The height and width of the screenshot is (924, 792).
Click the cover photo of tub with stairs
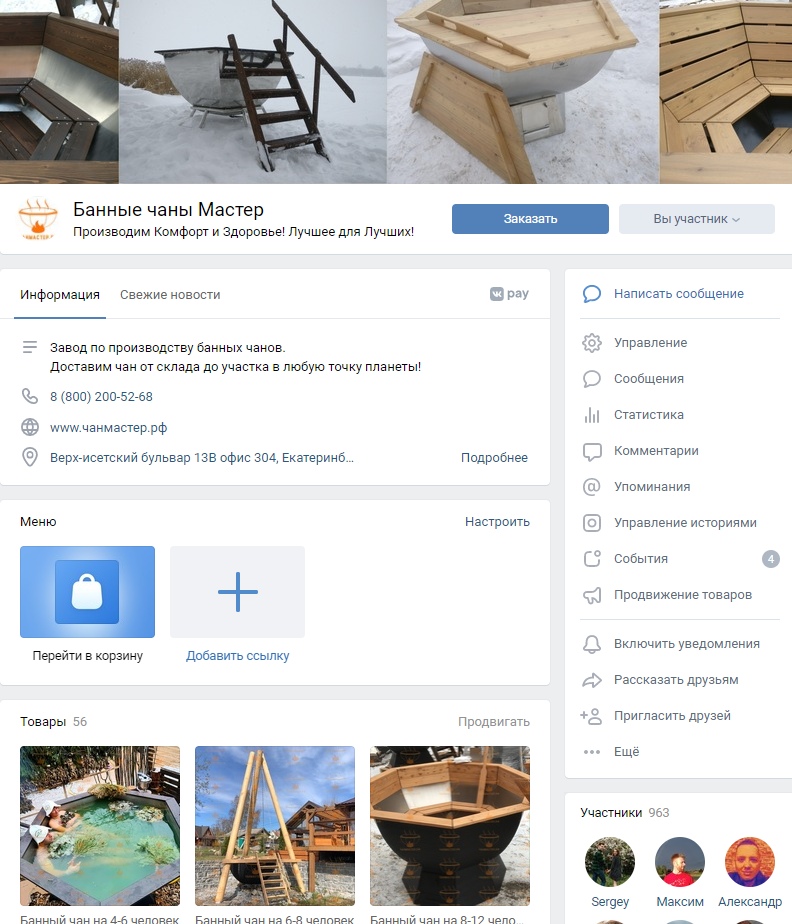[x=252, y=91]
